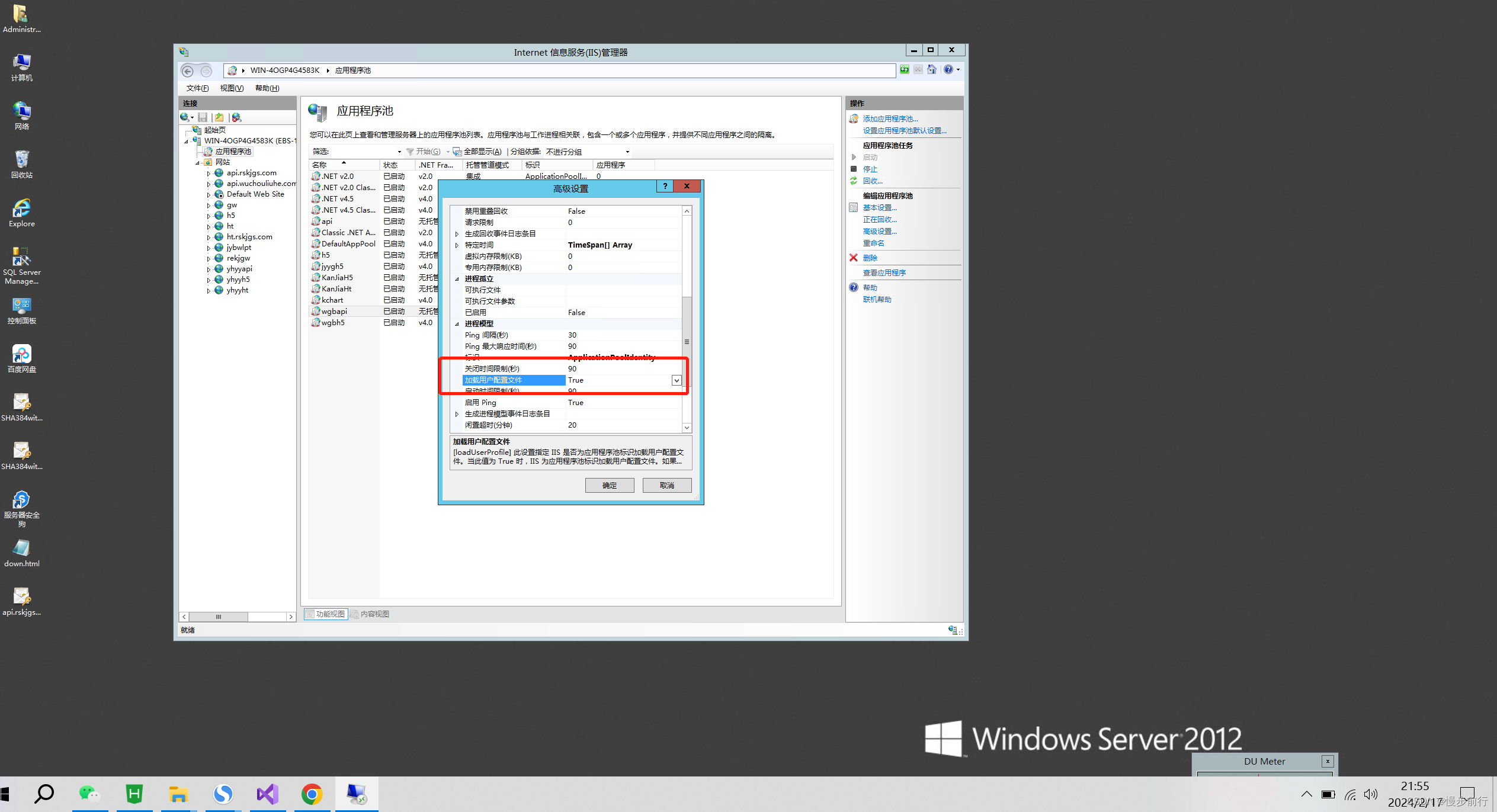
Task: Click the home icon in the address bar
Action: (x=931, y=69)
